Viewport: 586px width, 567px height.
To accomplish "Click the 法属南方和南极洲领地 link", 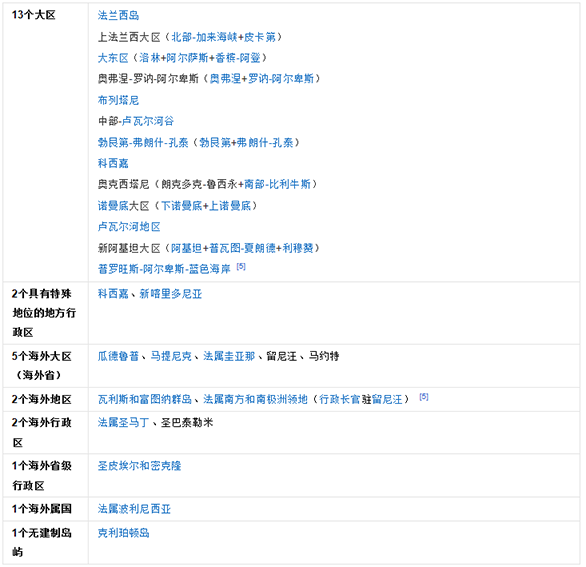I will (x=255, y=399).
